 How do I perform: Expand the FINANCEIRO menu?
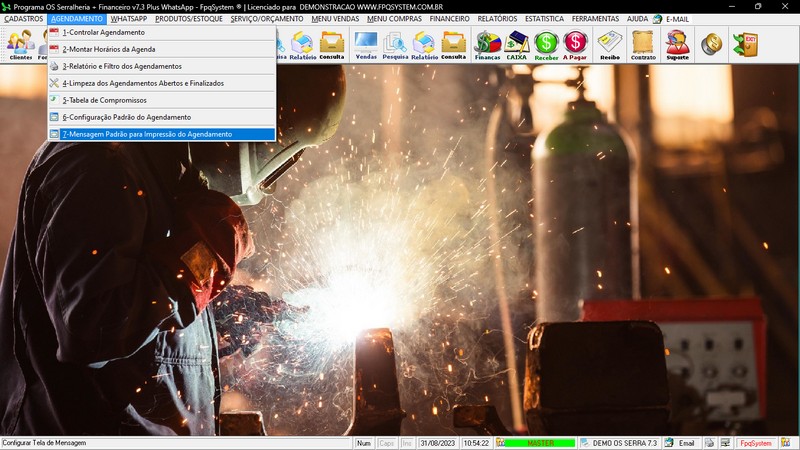click(449, 19)
